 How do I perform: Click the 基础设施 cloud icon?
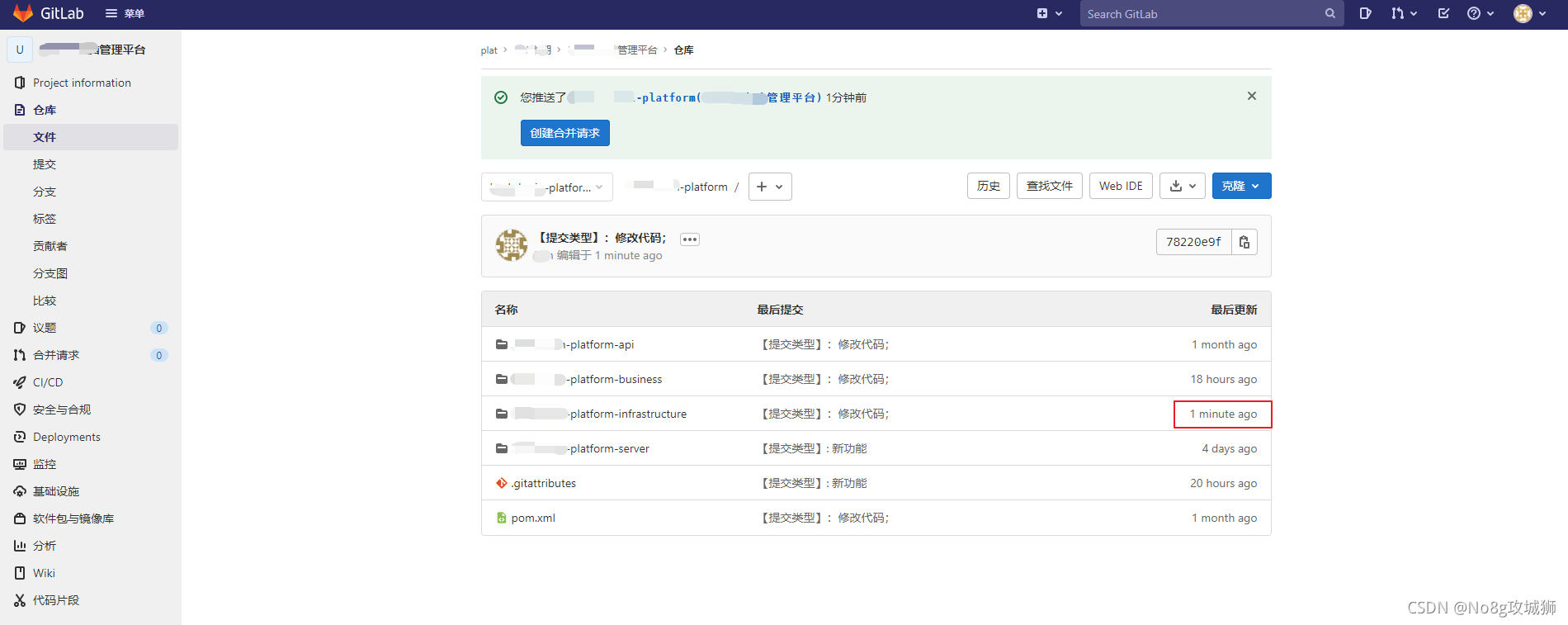[x=20, y=491]
